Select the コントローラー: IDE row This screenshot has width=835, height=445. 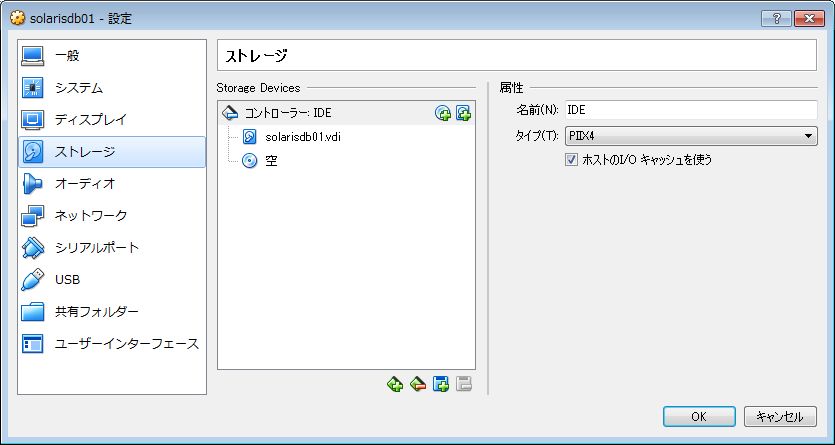346,113
